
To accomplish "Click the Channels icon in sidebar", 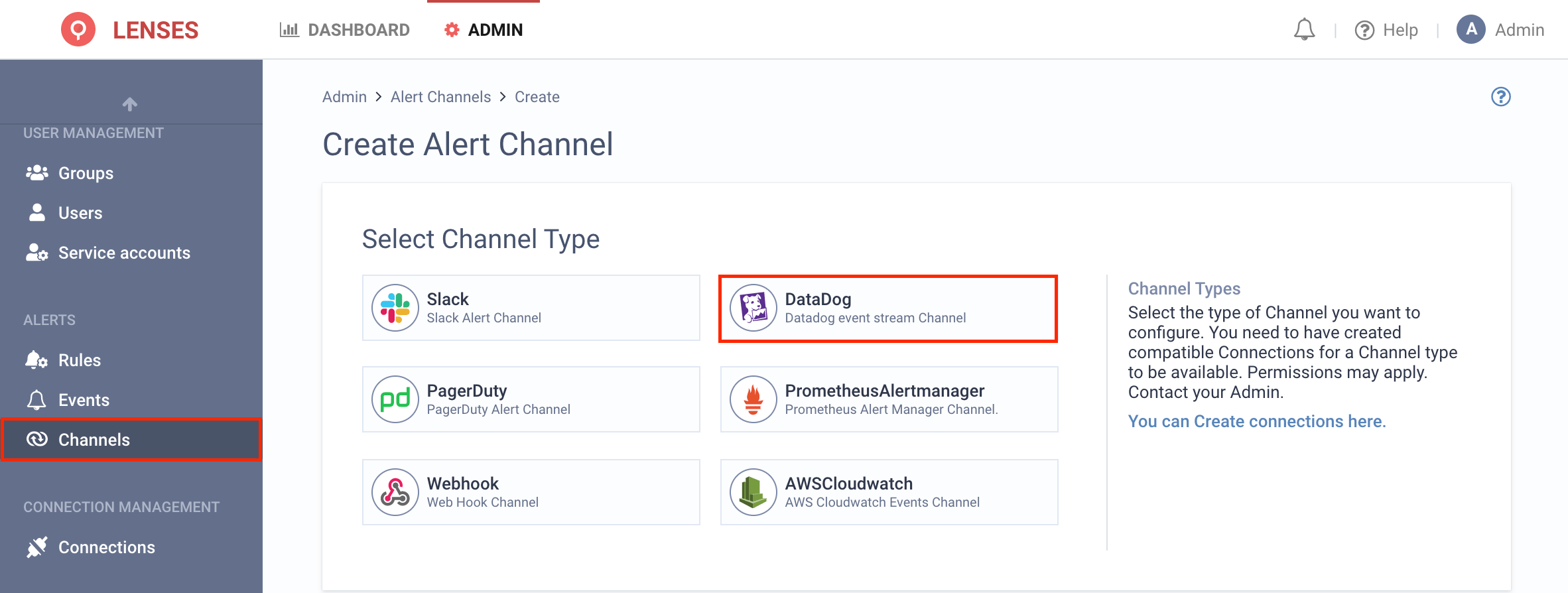I will (37, 439).
